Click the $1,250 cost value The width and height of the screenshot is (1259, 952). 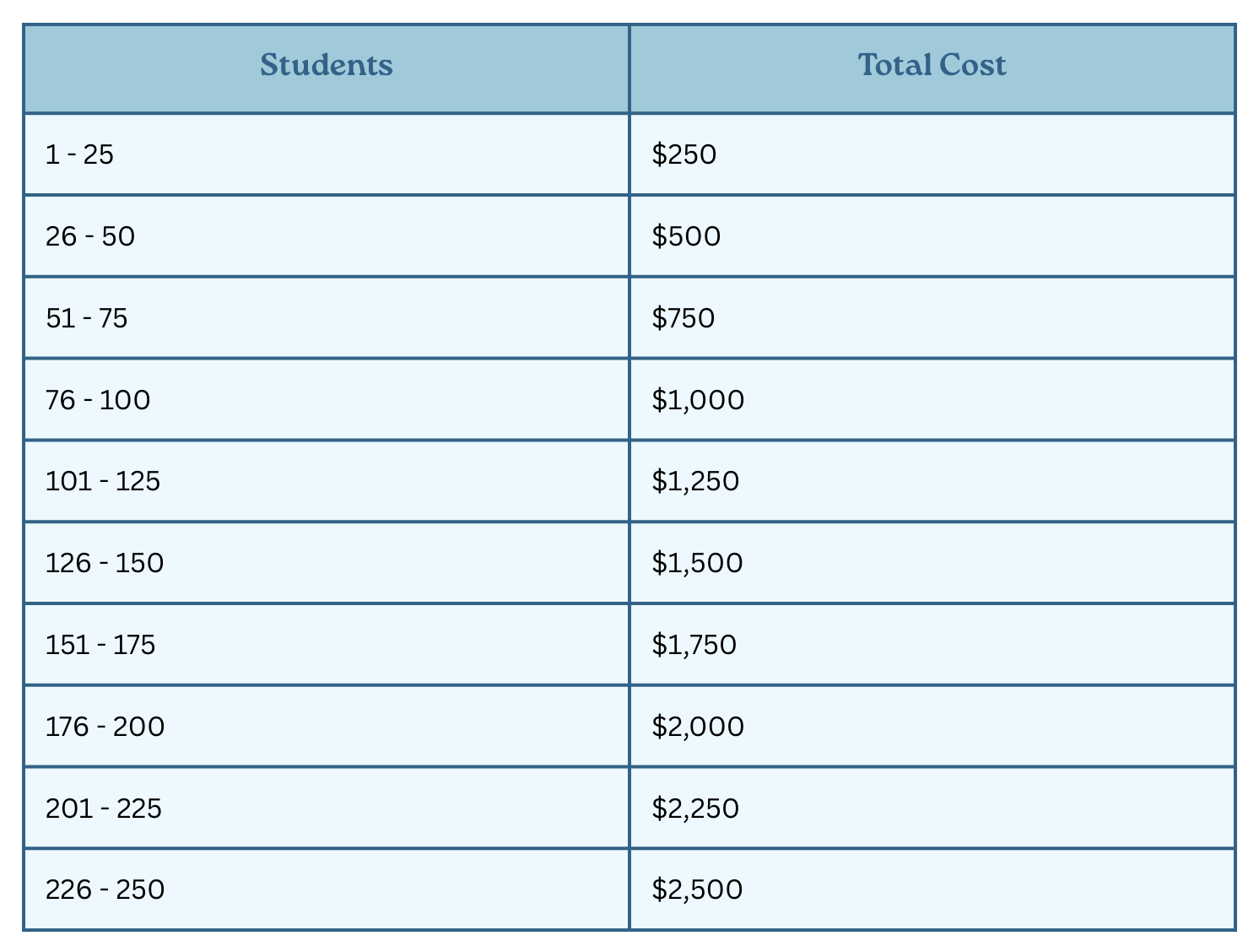[695, 481]
